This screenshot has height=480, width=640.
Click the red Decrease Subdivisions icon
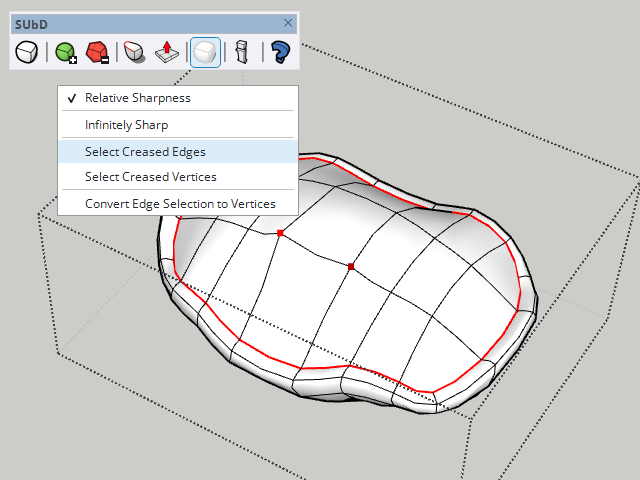click(97, 52)
